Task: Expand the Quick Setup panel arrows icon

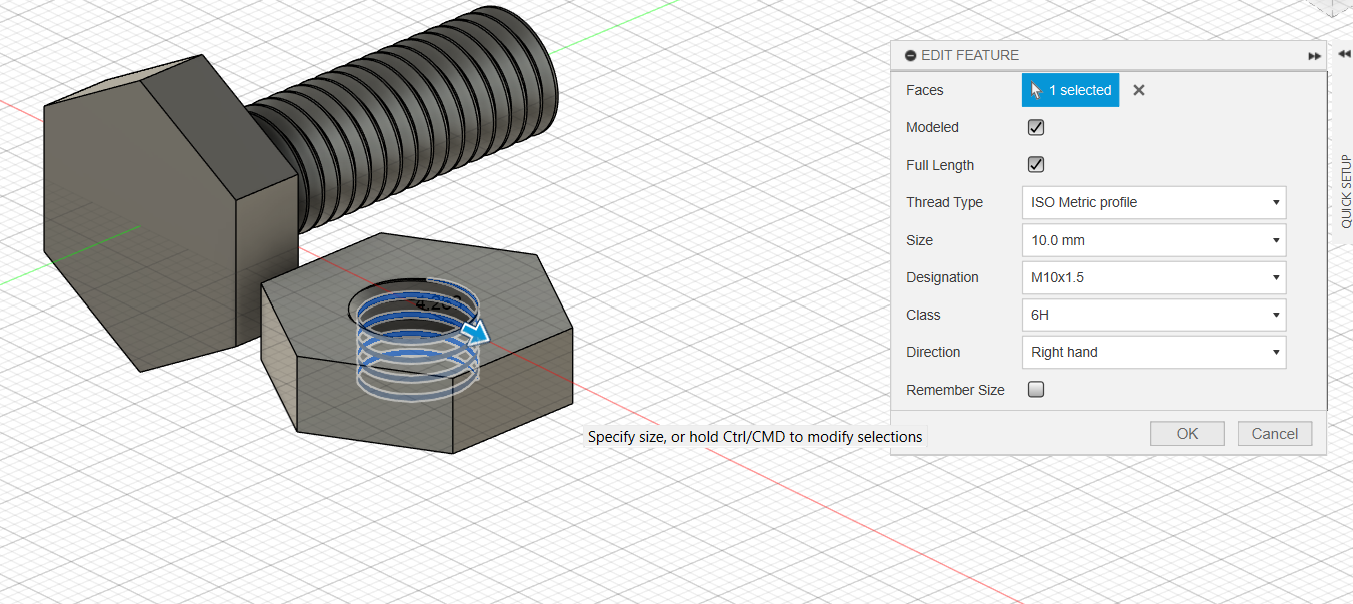Action: (1345, 56)
